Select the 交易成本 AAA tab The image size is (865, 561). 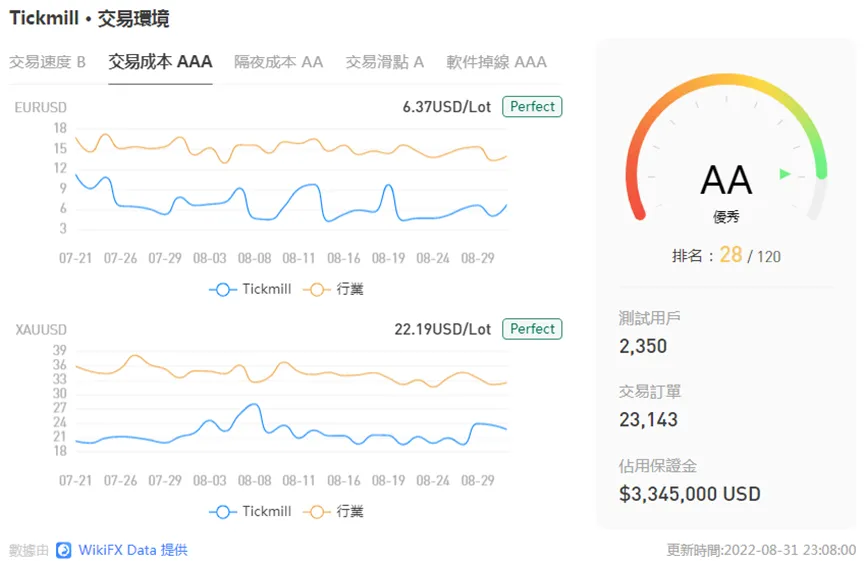(x=160, y=62)
